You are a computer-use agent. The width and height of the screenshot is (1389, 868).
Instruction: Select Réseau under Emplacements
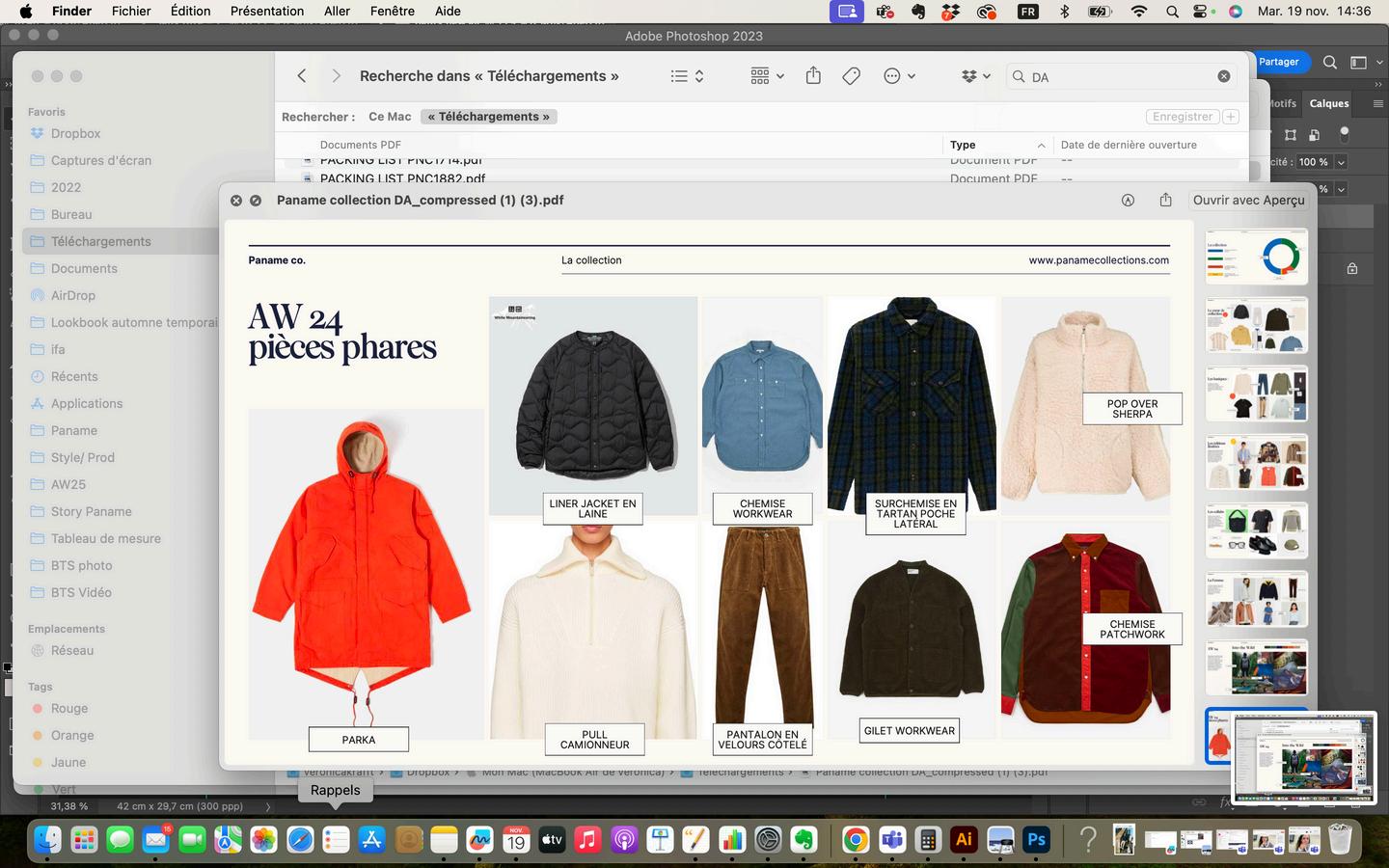72,651
